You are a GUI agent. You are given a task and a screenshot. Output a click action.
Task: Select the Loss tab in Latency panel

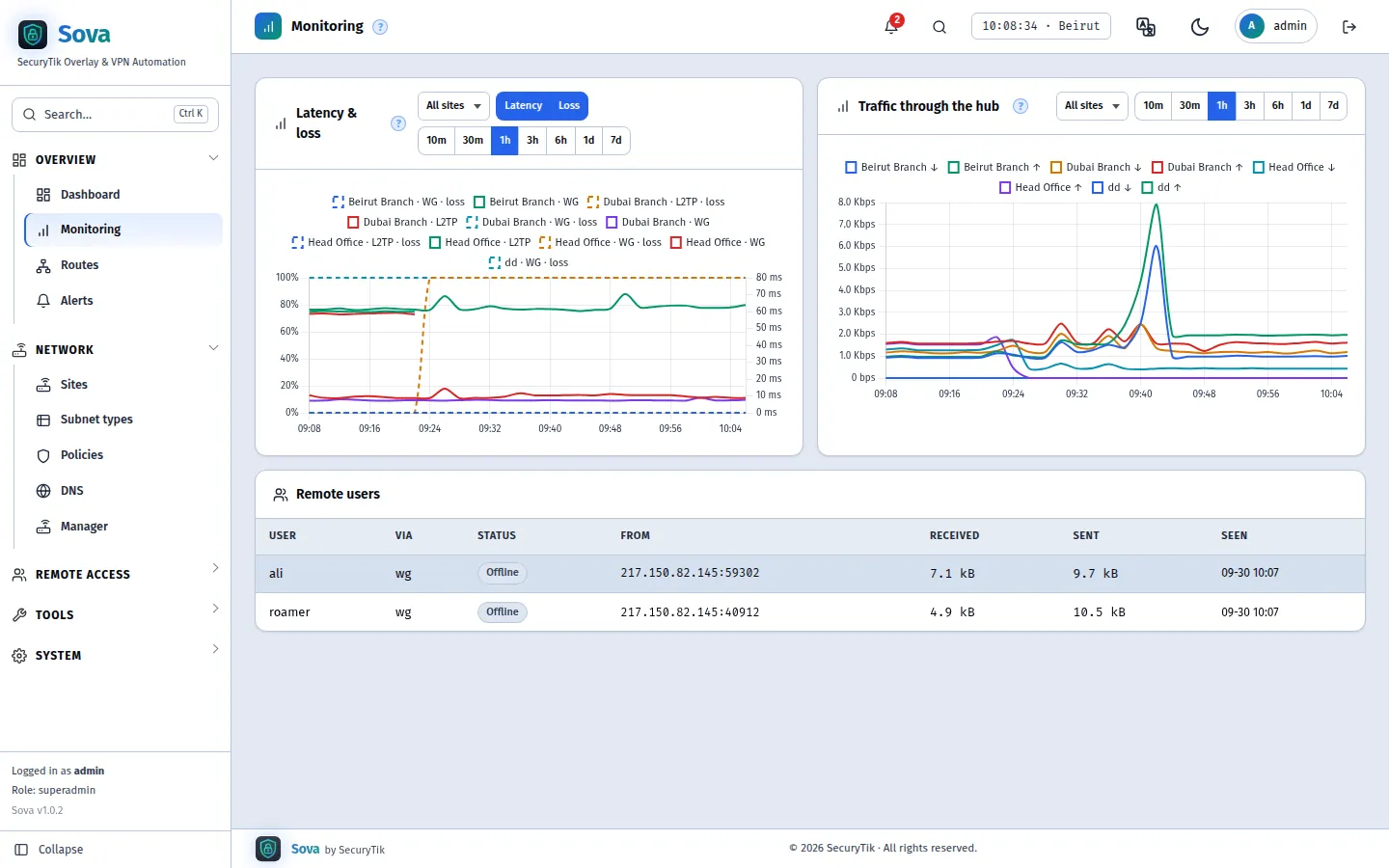pyautogui.click(x=569, y=106)
